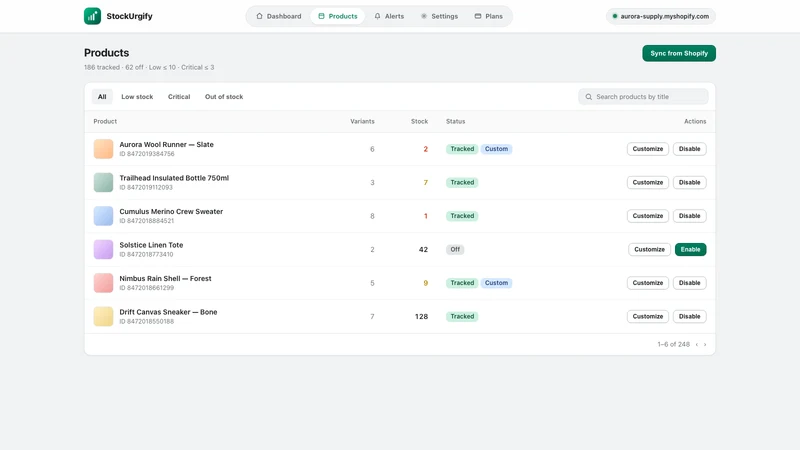Viewport: 800px width, 450px height.
Task: Click Drift Canvas Sneaker thumbnail
Action: [x=103, y=316]
